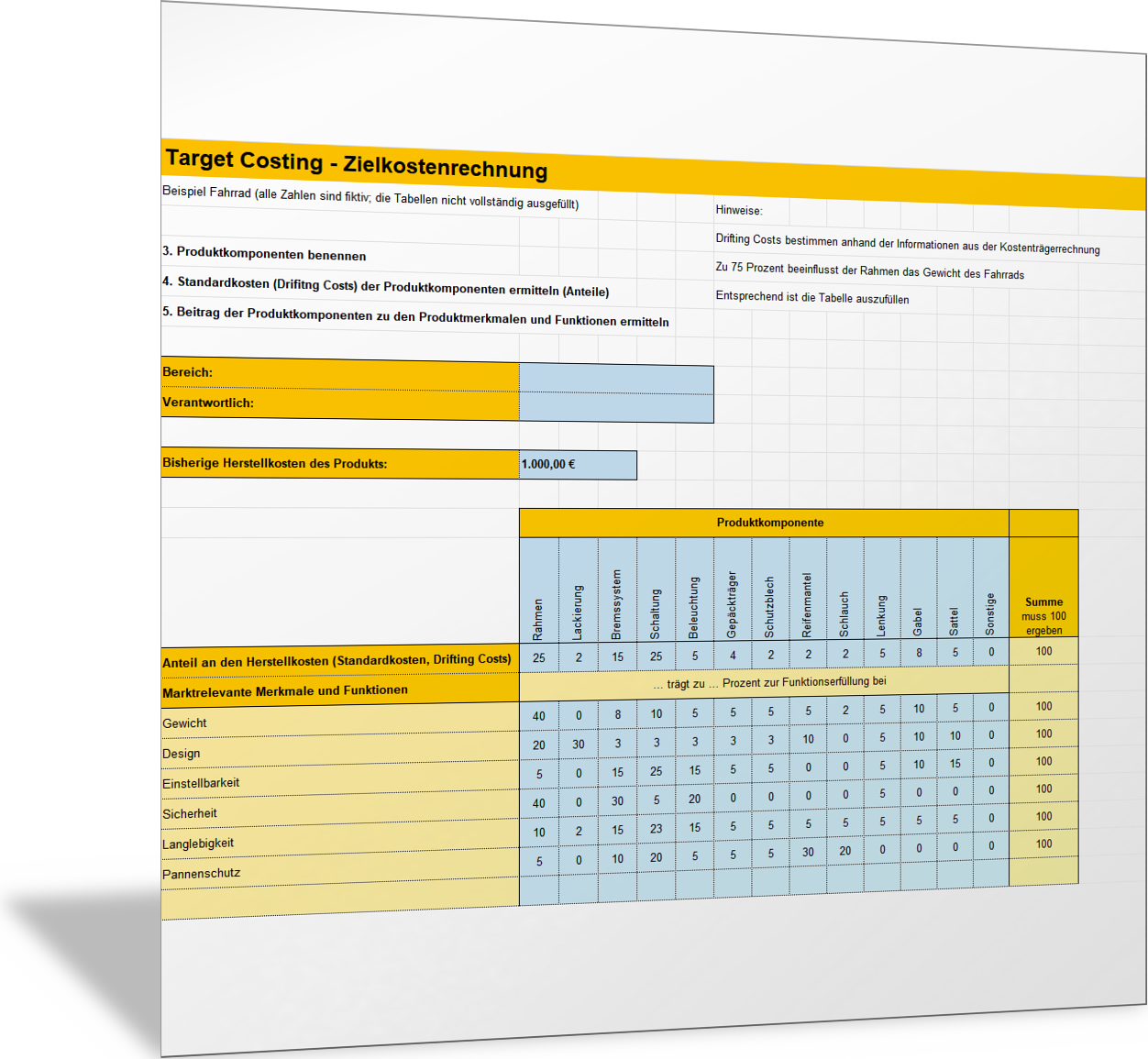
Task: Select the "Produktkomponente" table header
Action: point(764,523)
